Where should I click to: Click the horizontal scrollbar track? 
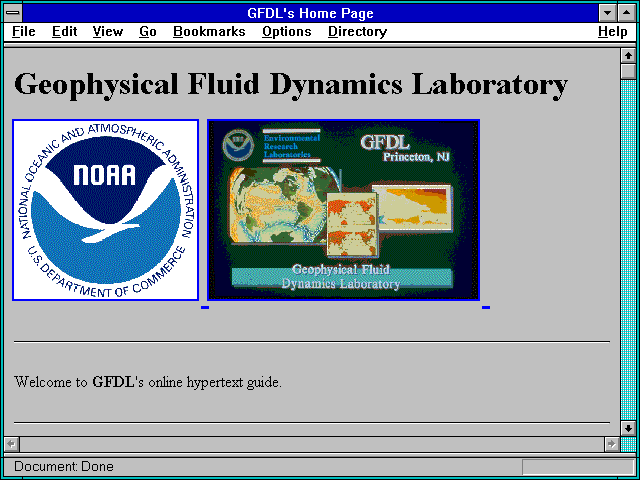click(312, 444)
